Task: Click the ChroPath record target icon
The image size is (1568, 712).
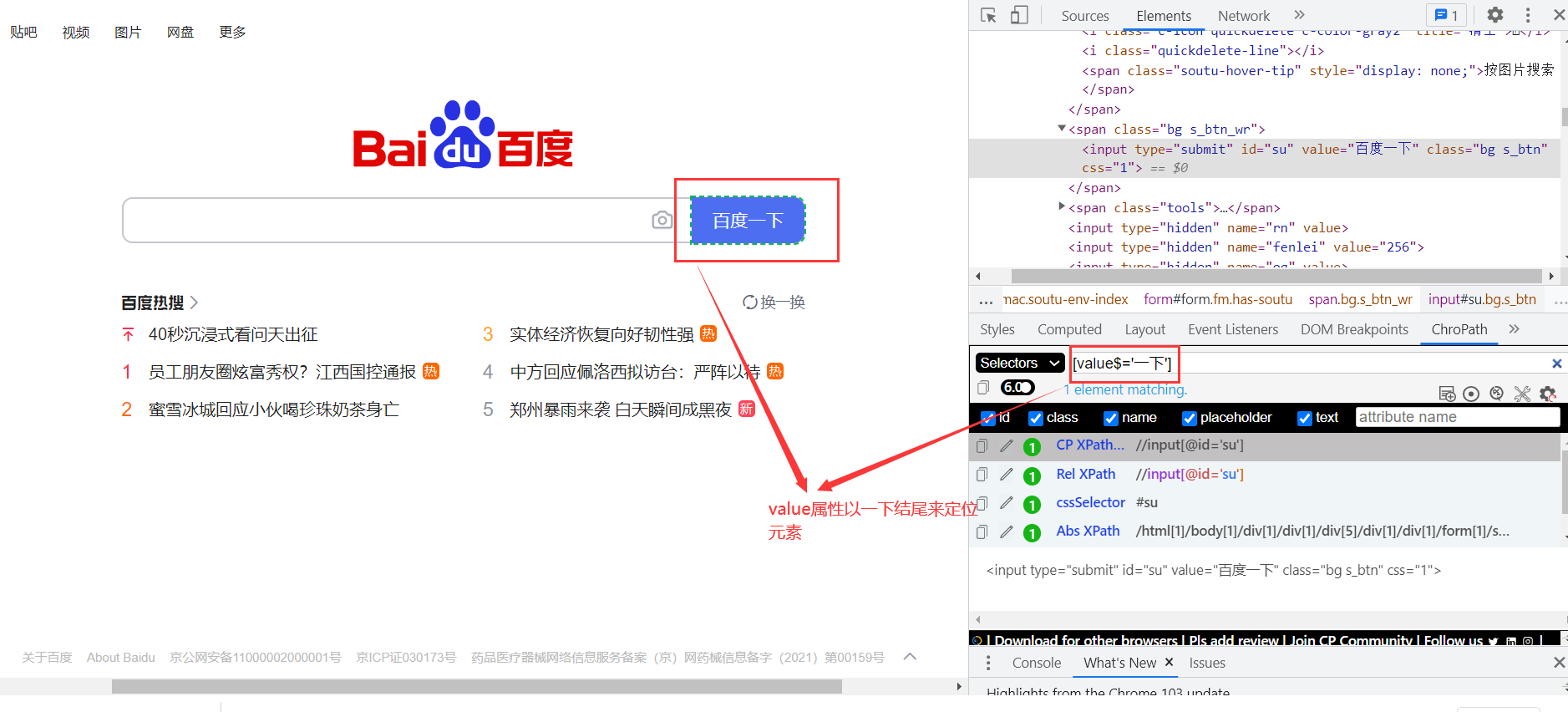Action: point(1471,394)
